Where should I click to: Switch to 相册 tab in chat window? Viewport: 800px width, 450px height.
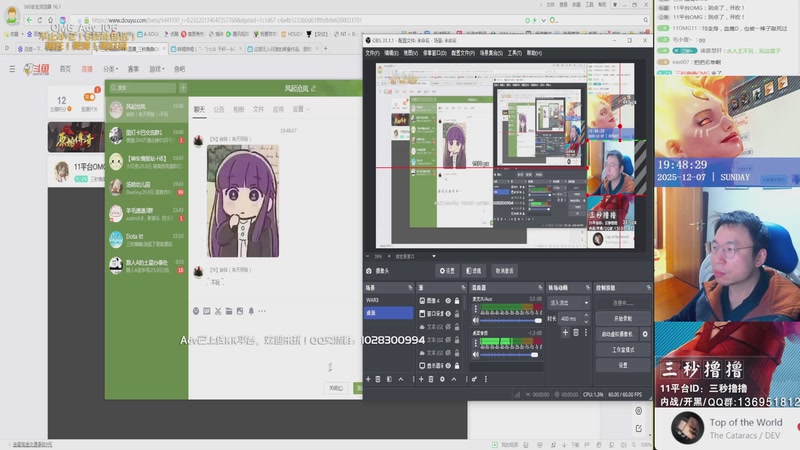(239, 109)
